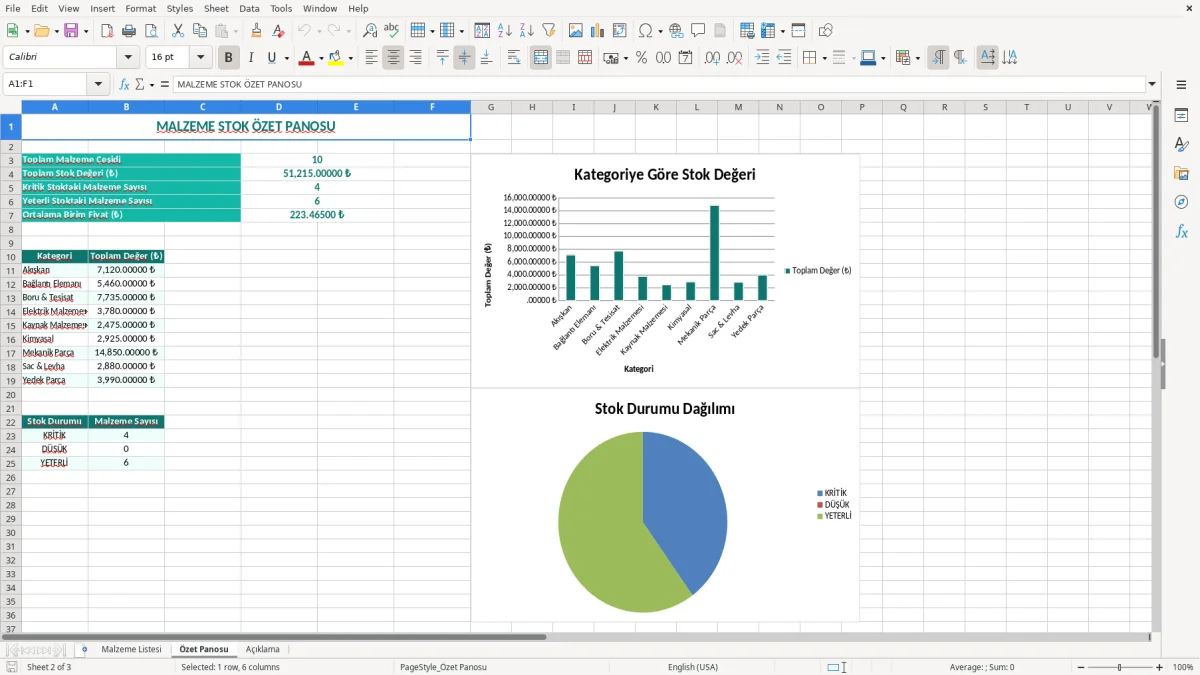The width and height of the screenshot is (1200, 675).
Task: Open the font size dropdown arrow
Action: click(200, 58)
